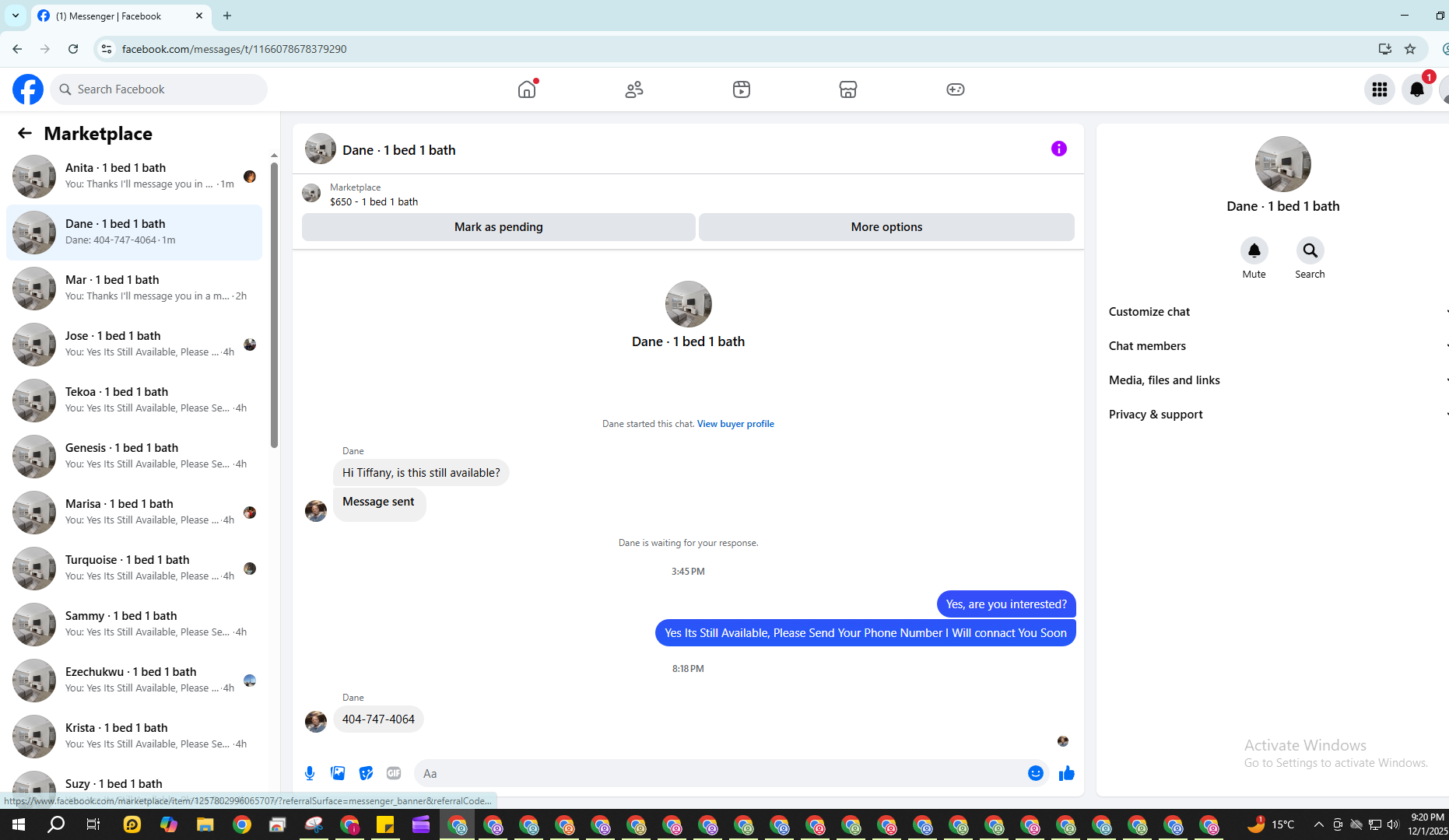Open the taskbar clock and date

pyautogui.click(x=1427, y=824)
